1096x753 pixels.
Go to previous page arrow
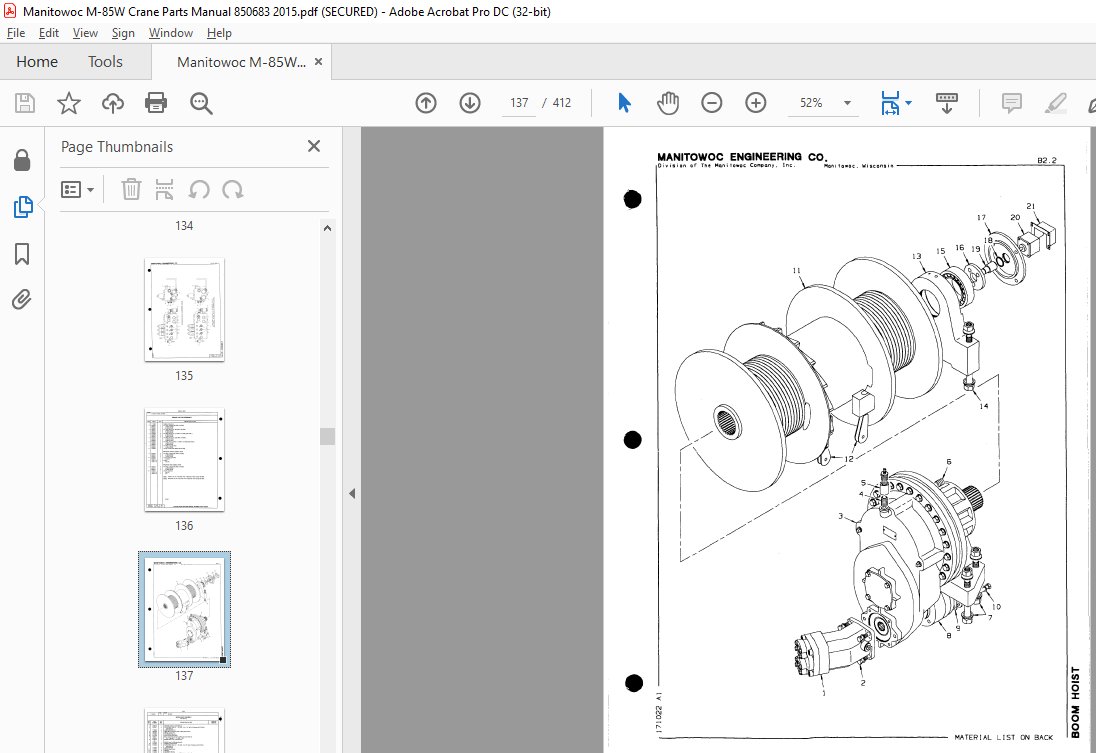point(426,103)
